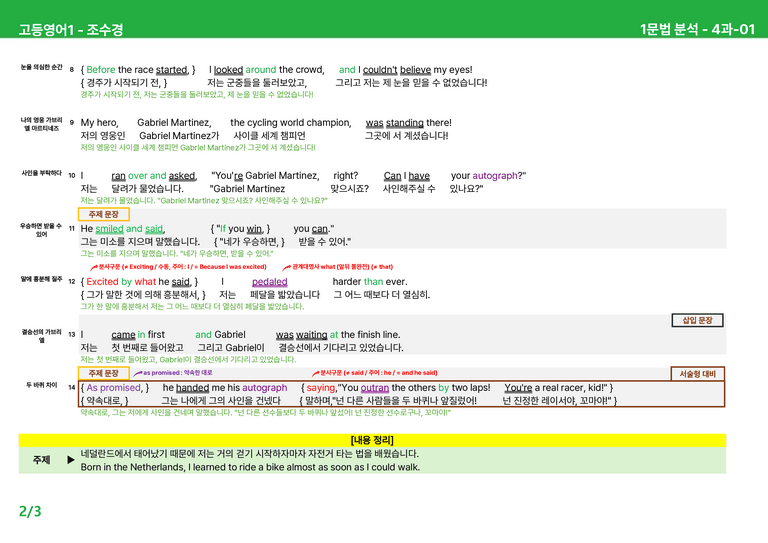Image resolution: width=768 pixels, height=543 pixels.
Task: Select the yellow [내용 정리] heading bar
Action: (x=372, y=440)
